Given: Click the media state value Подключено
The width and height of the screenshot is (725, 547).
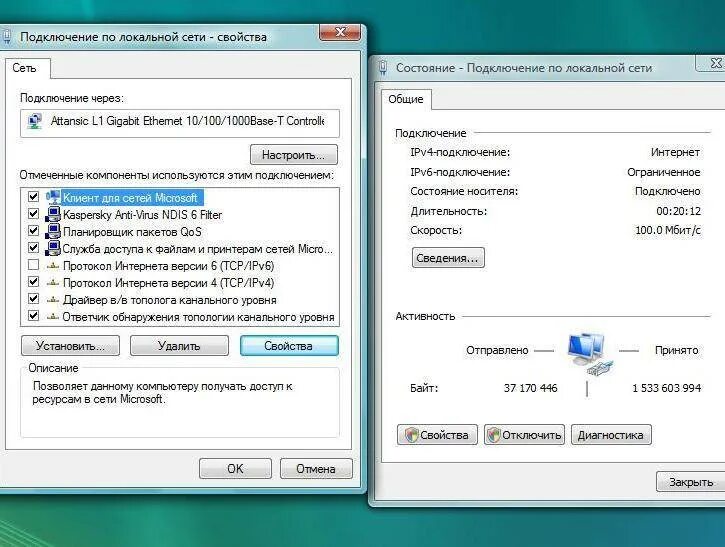Looking at the screenshot, I should click(668, 191).
